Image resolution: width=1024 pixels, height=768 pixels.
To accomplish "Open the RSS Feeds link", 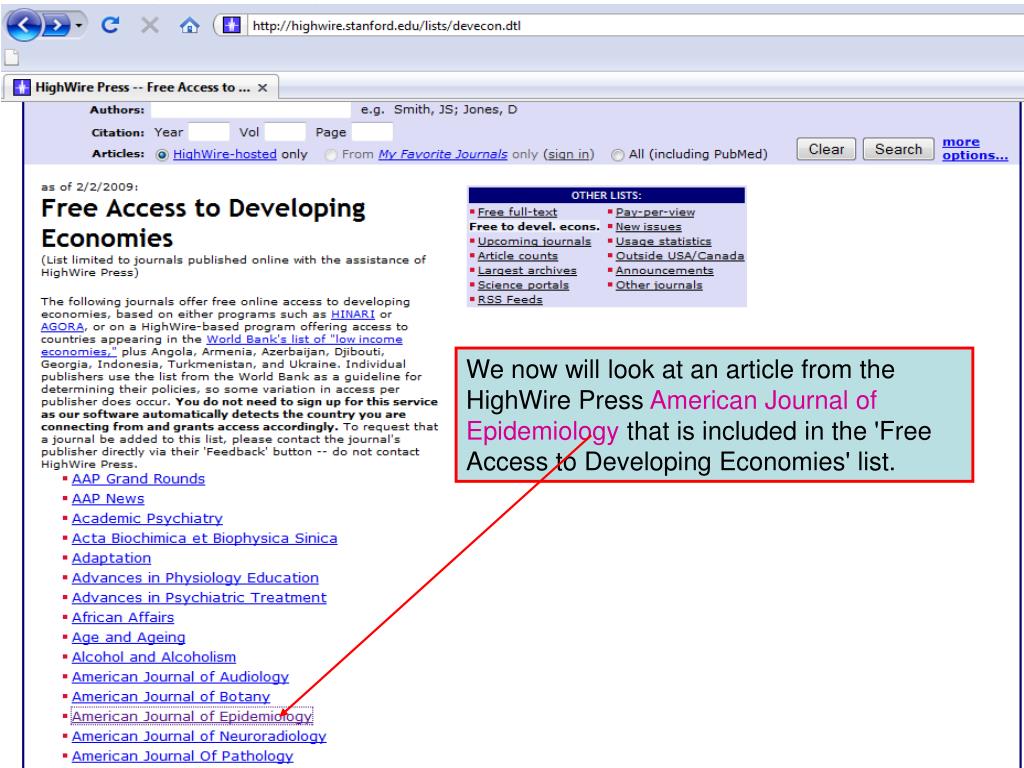I will pyautogui.click(x=510, y=300).
